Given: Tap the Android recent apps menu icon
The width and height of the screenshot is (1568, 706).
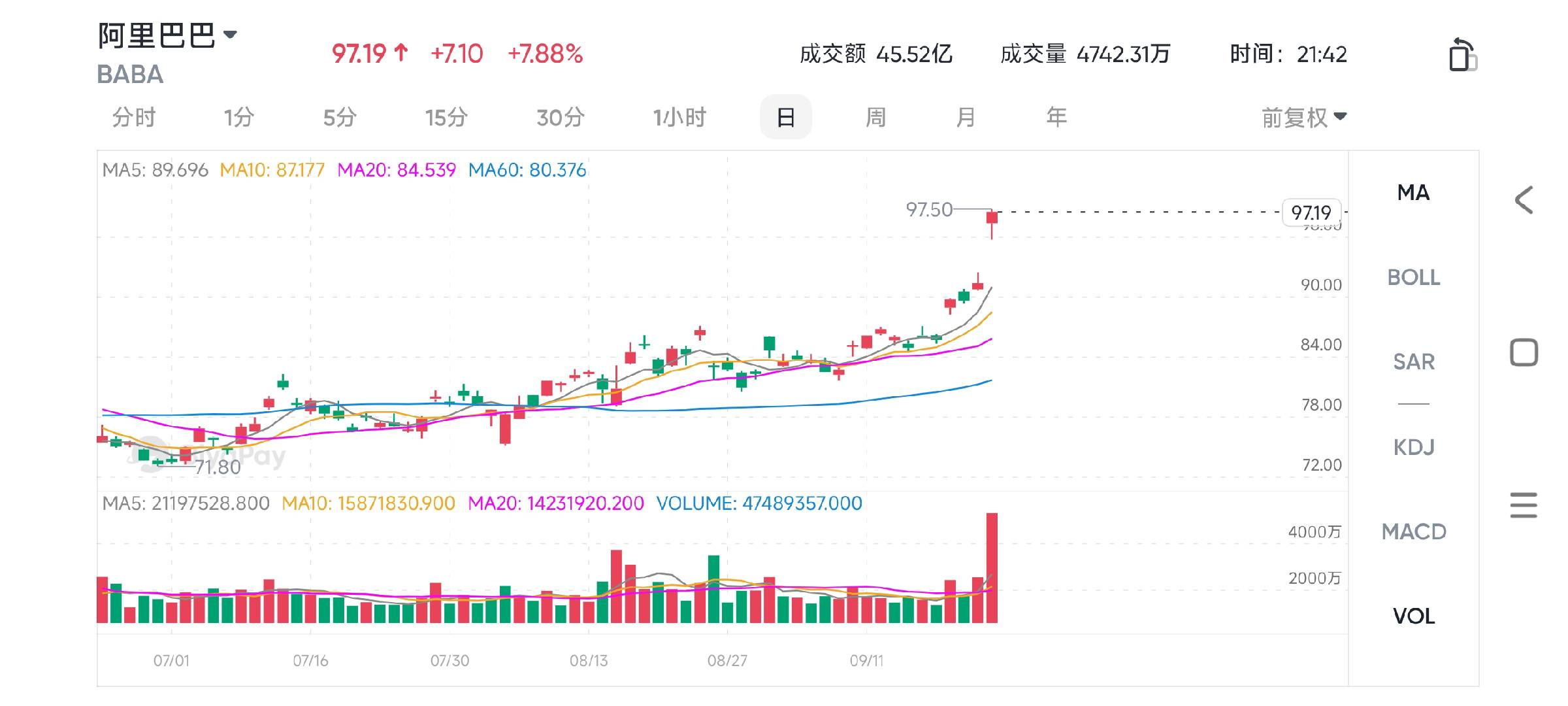Looking at the screenshot, I should [1524, 505].
